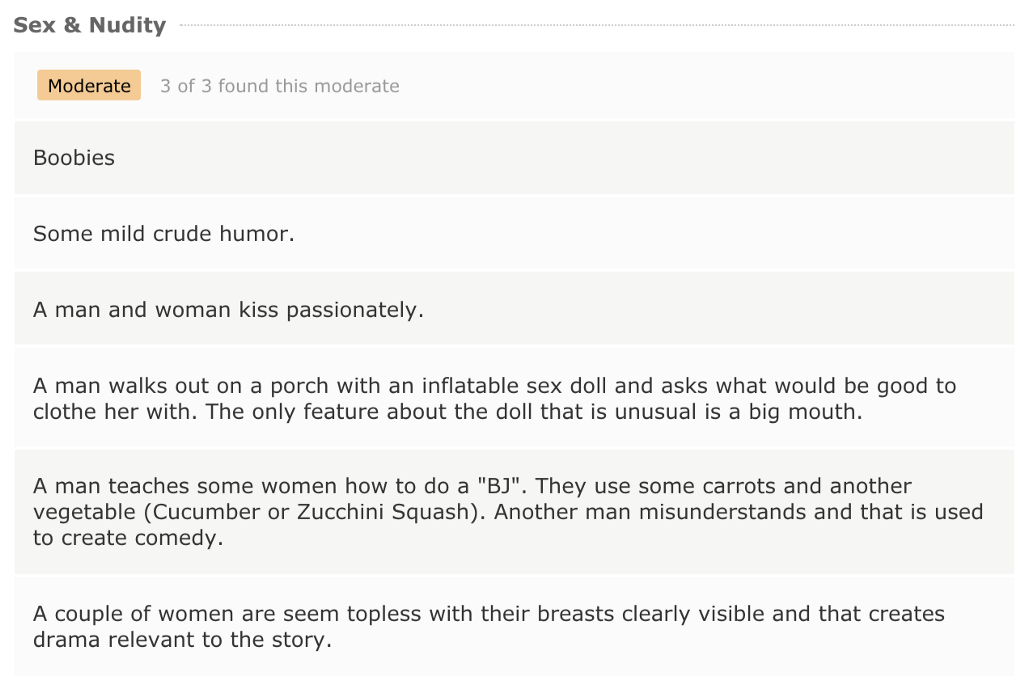The image size is (1024, 684).
Task: Click the '3 of 3 found this moderate' text
Action: click(280, 86)
